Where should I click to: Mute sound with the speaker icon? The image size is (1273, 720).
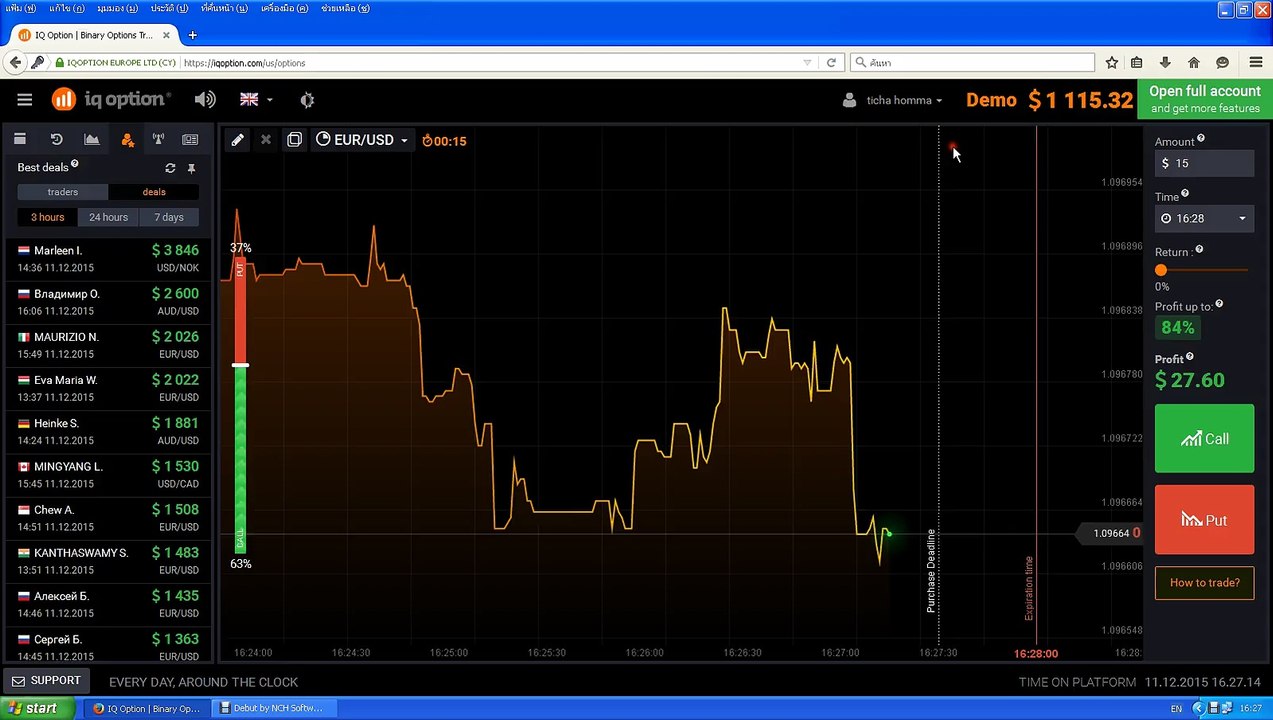(x=205, y=100)
